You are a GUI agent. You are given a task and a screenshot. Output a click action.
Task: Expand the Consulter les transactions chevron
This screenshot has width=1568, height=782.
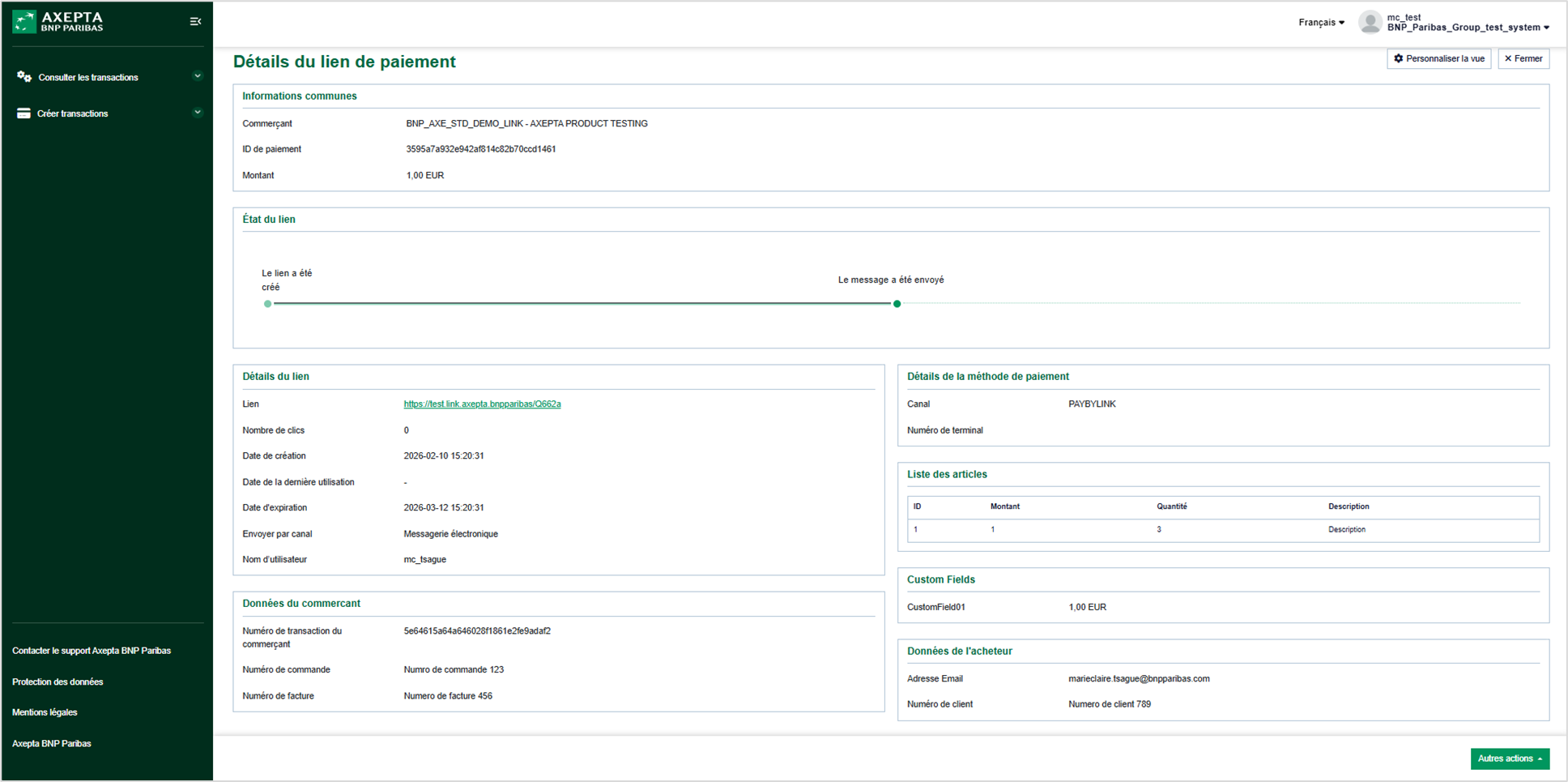(197, 76)
